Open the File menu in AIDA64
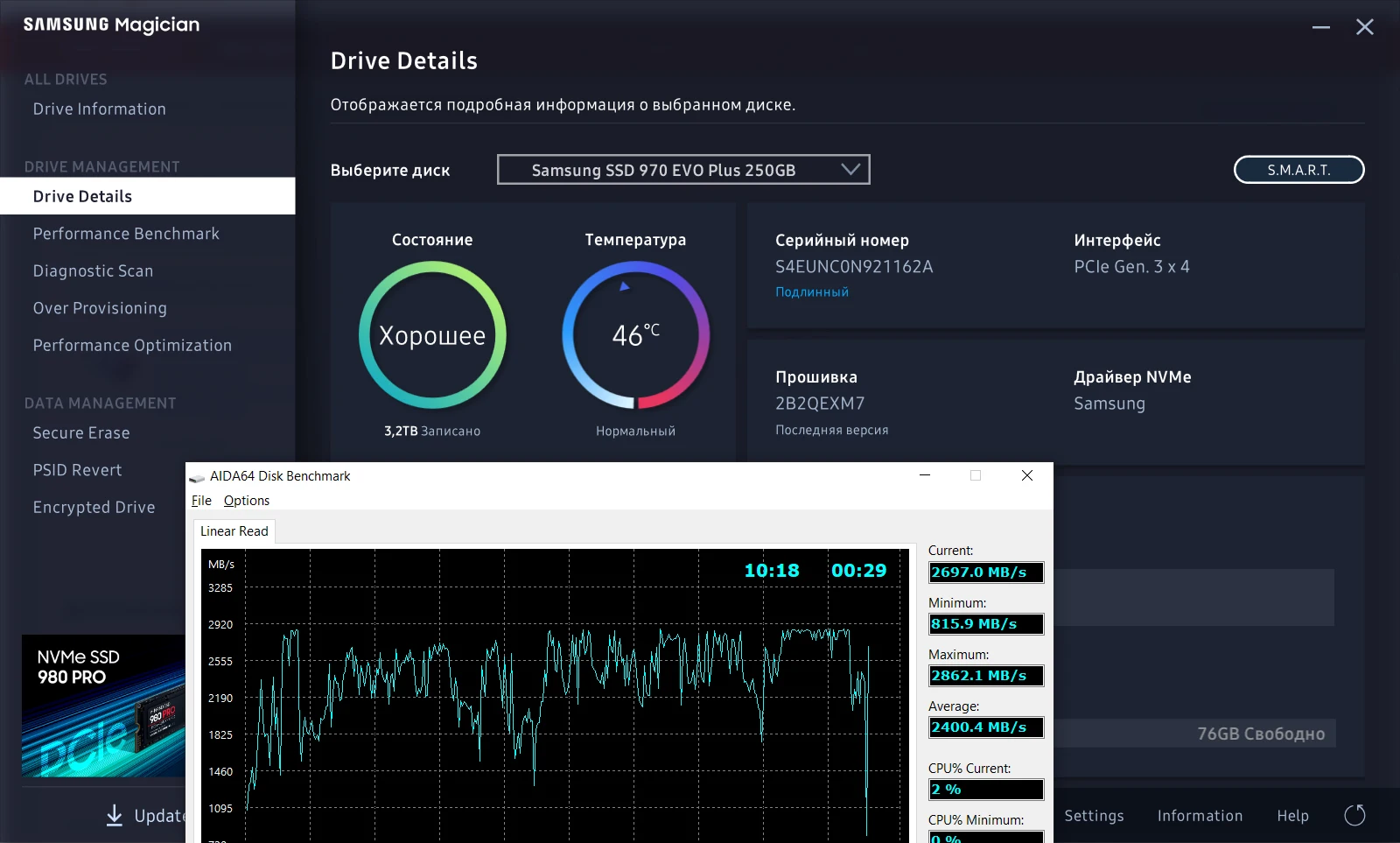This screenshot has width=1400, height=843. (x=201, y=501)
